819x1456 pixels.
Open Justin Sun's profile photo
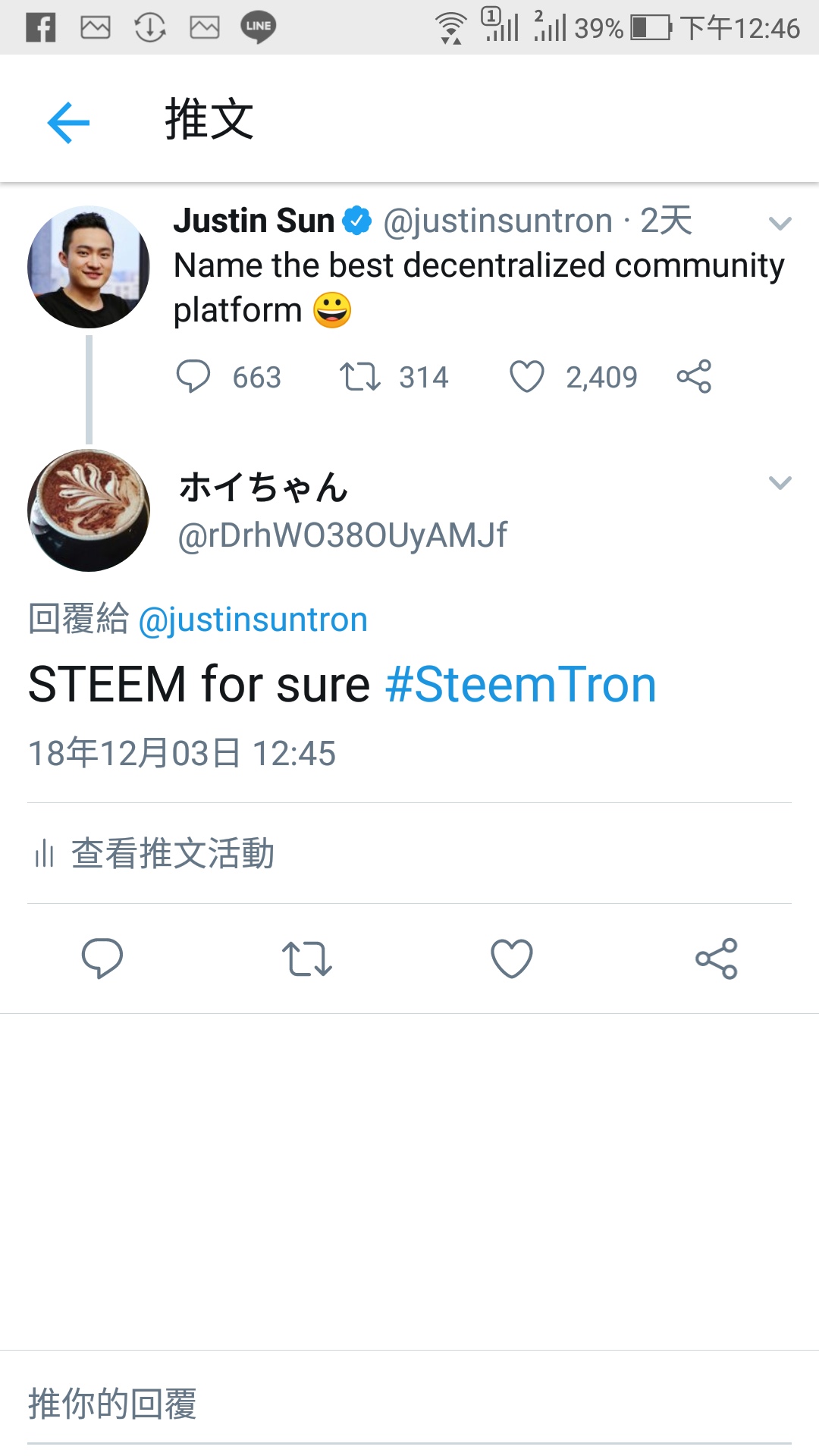coord(89,267)
